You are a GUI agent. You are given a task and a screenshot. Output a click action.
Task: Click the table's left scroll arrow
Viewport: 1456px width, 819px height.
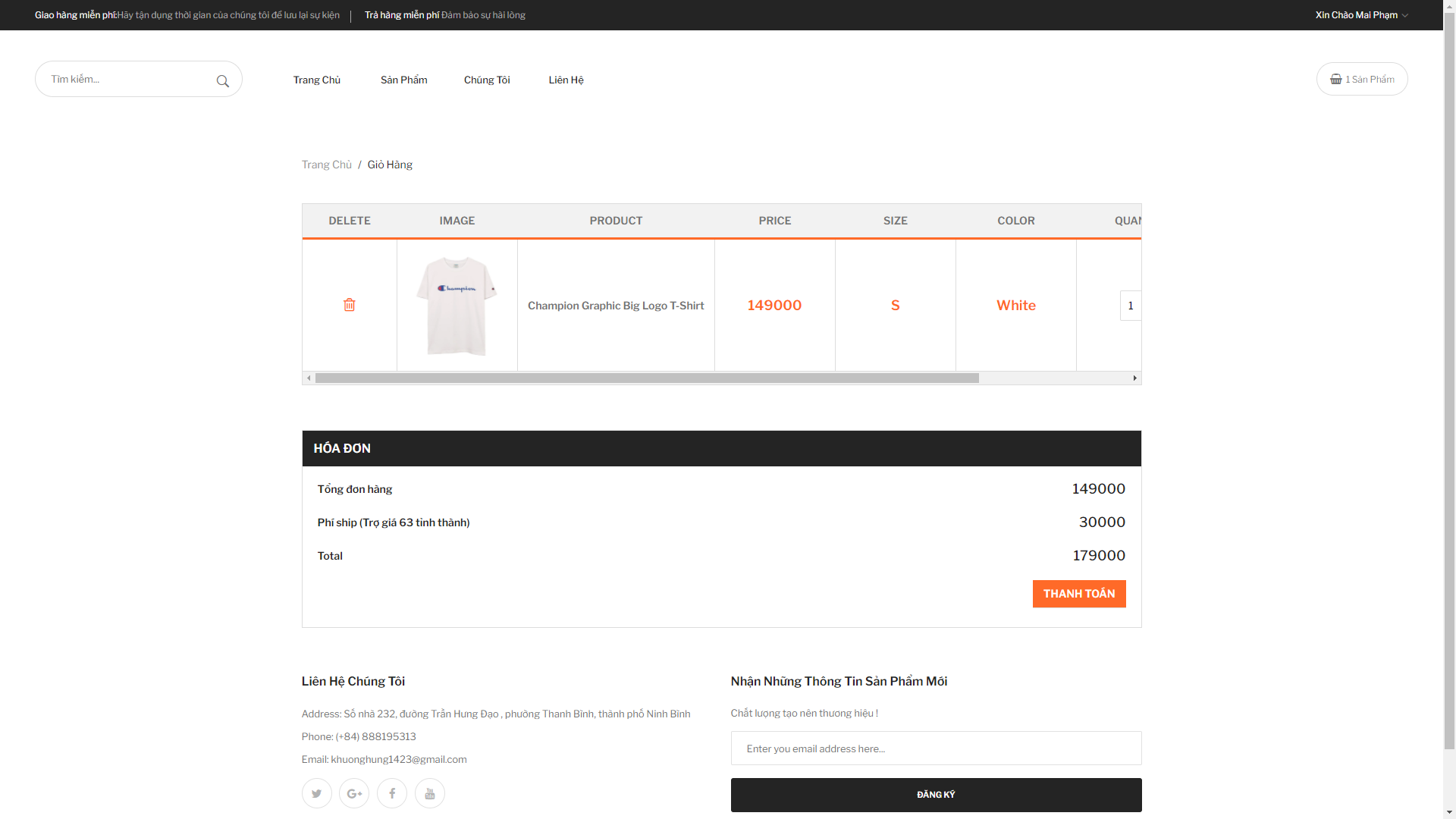coord(309,378)
